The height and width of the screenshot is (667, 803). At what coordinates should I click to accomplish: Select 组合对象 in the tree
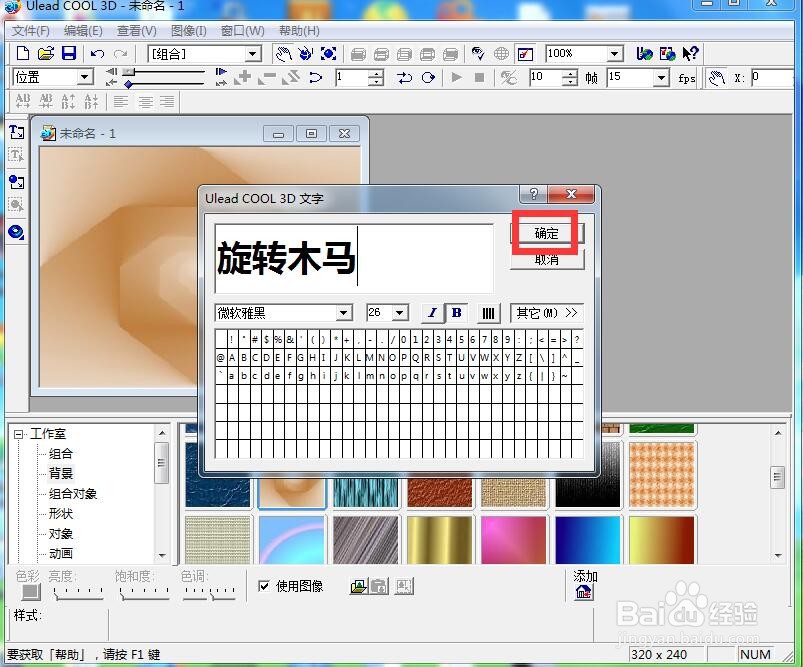pos(73,494)
